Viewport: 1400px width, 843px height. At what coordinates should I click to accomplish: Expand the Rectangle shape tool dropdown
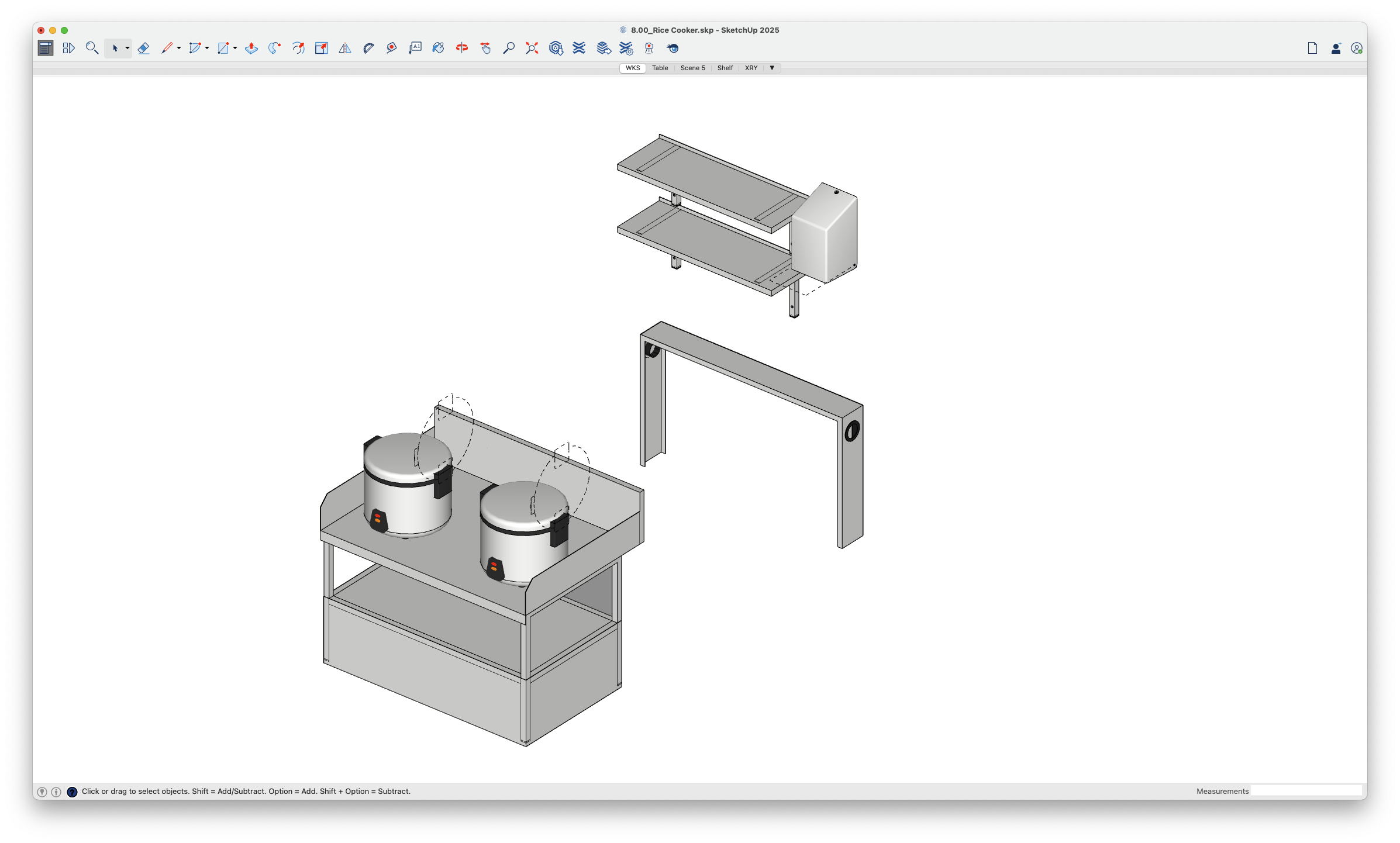click(x=235, y=49)
